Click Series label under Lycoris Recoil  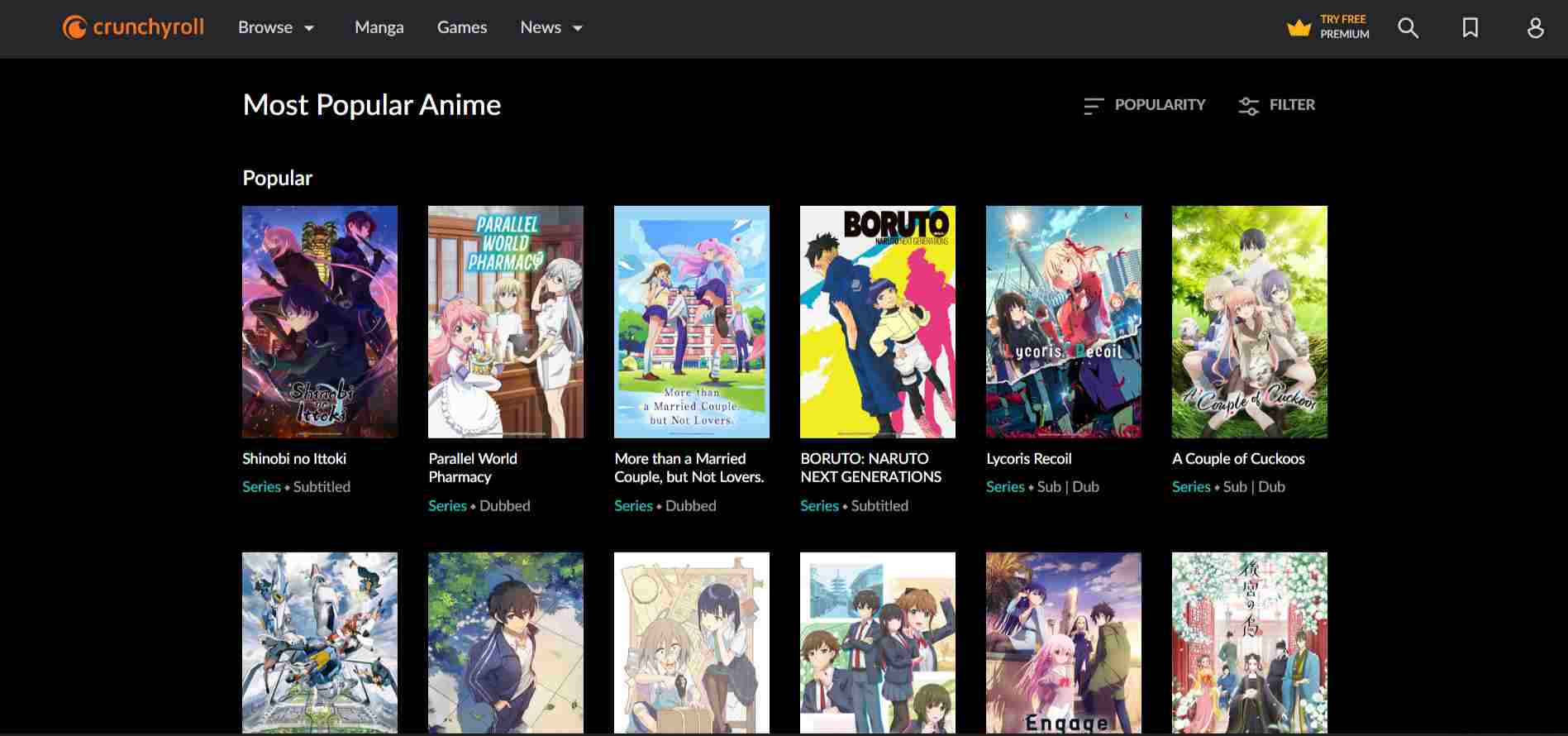click(x=1005, y=487)
